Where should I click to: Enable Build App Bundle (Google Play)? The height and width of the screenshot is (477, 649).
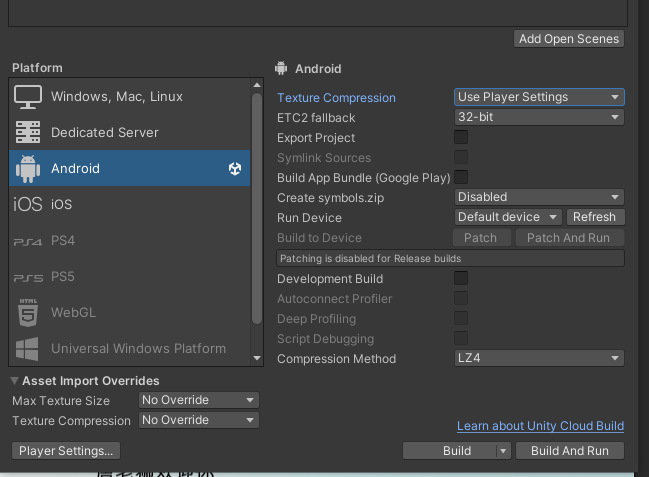coord(461,177)
